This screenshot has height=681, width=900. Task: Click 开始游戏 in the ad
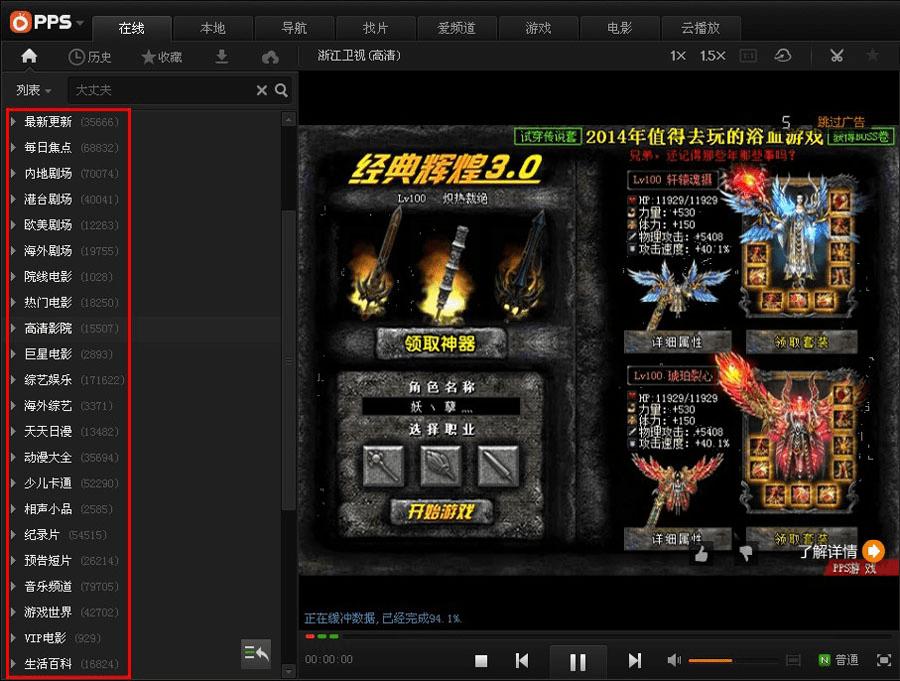[x=441, y=511]
